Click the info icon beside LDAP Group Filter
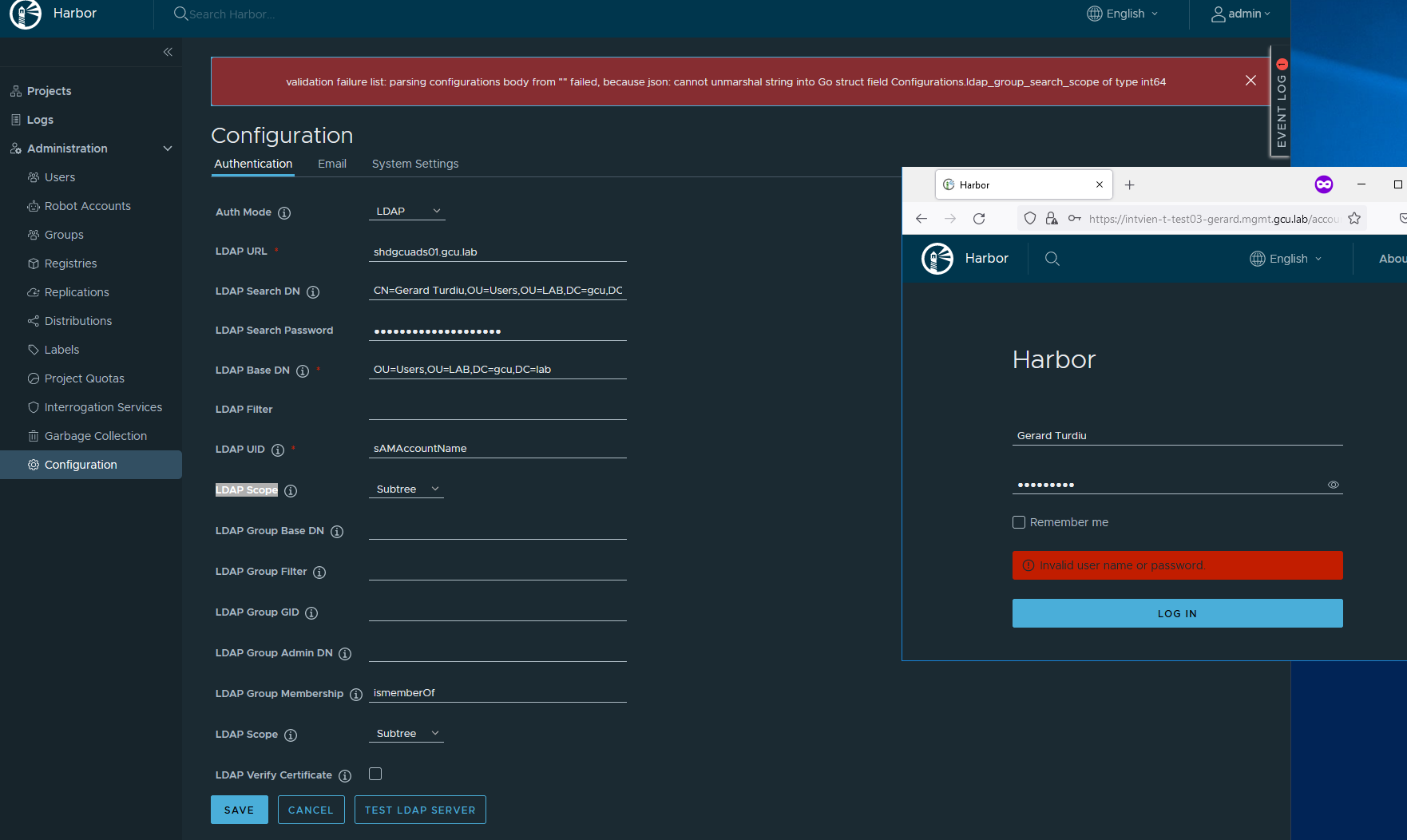The image size is (1407, 840). (319, 573)
